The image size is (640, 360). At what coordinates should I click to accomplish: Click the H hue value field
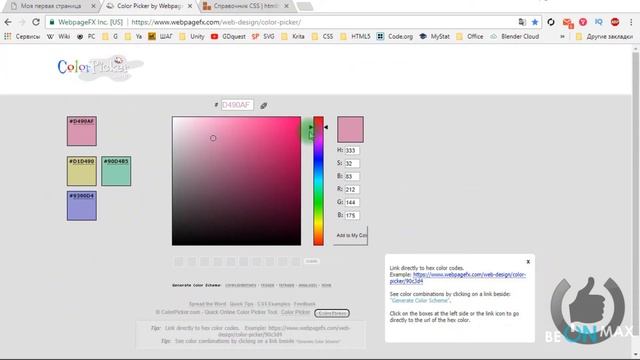[352, 151]
